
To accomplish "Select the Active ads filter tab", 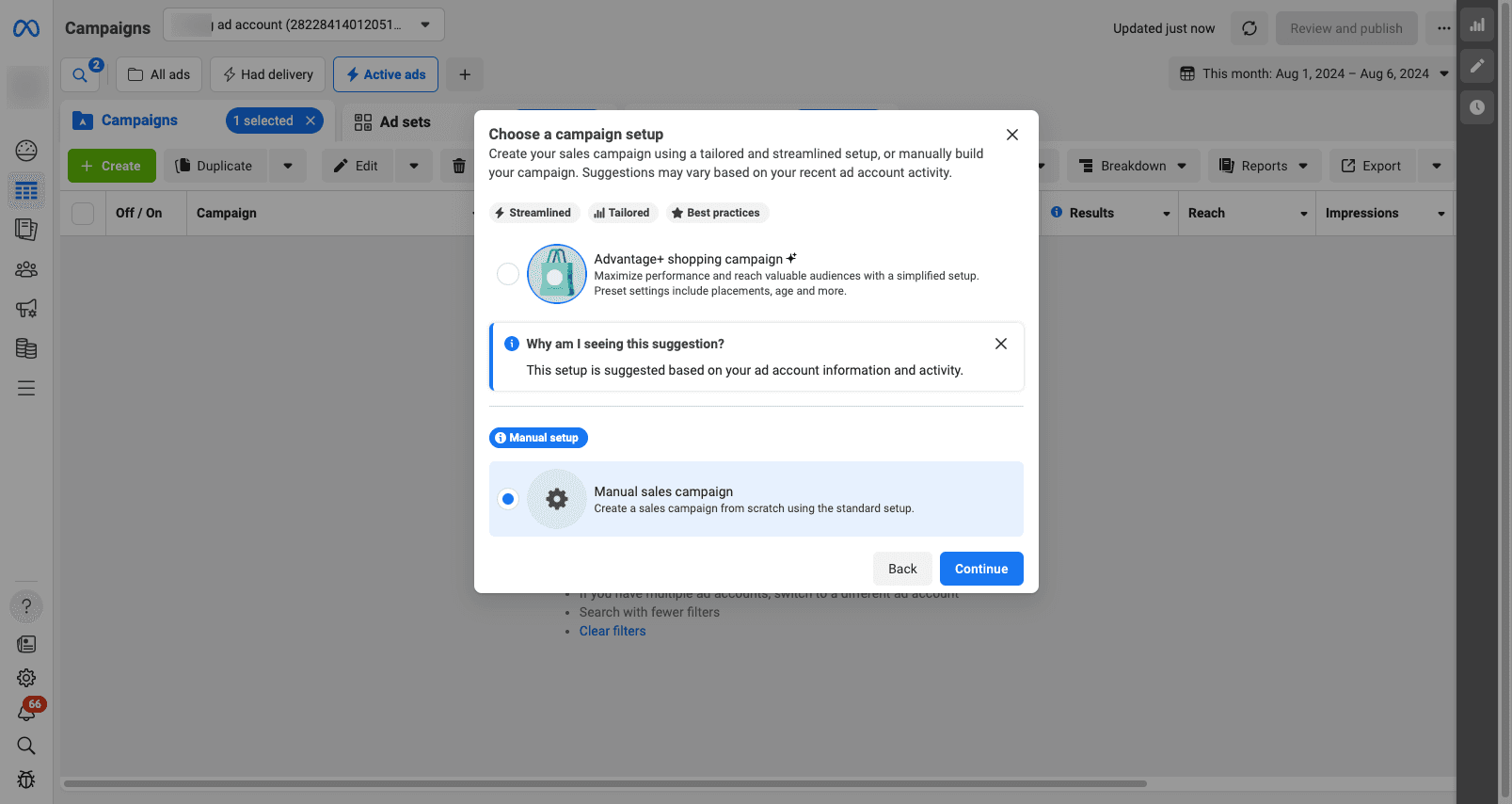I will [x=385, y=74].
